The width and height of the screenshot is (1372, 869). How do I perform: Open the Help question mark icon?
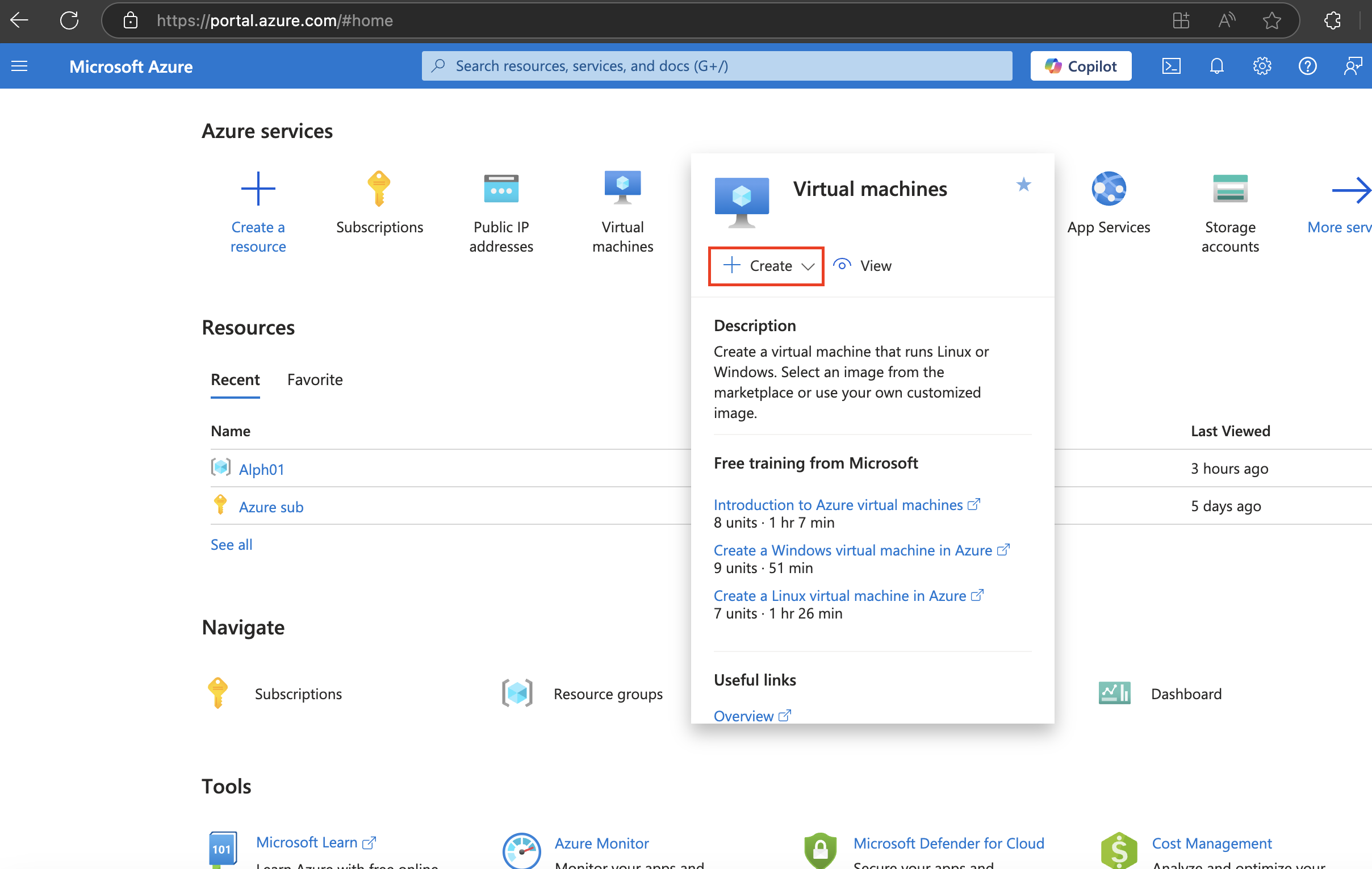[x=1308, y=66]
